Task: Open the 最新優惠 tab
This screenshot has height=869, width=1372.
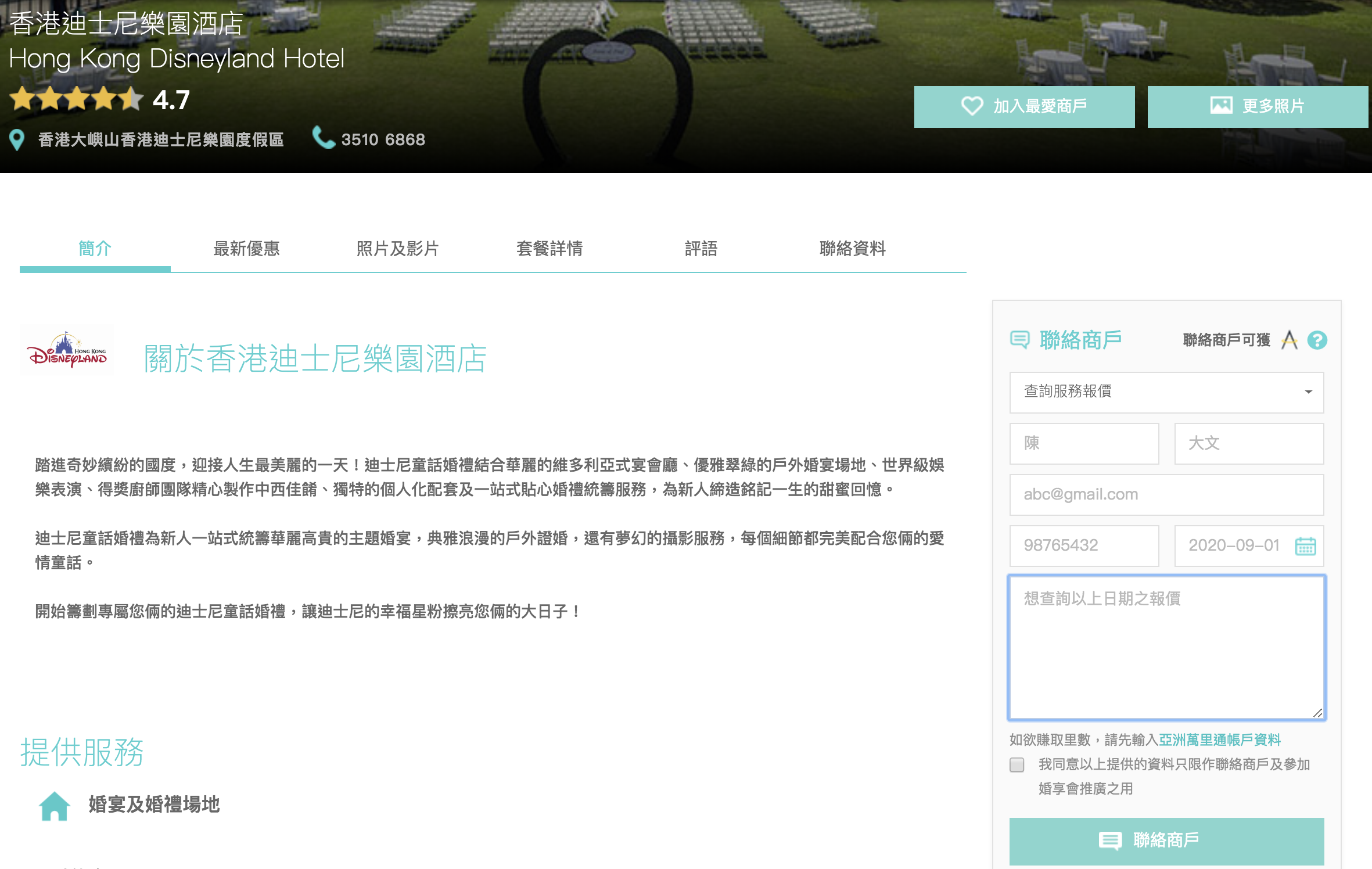Action: pyautogui.click(x=246, y=249)
